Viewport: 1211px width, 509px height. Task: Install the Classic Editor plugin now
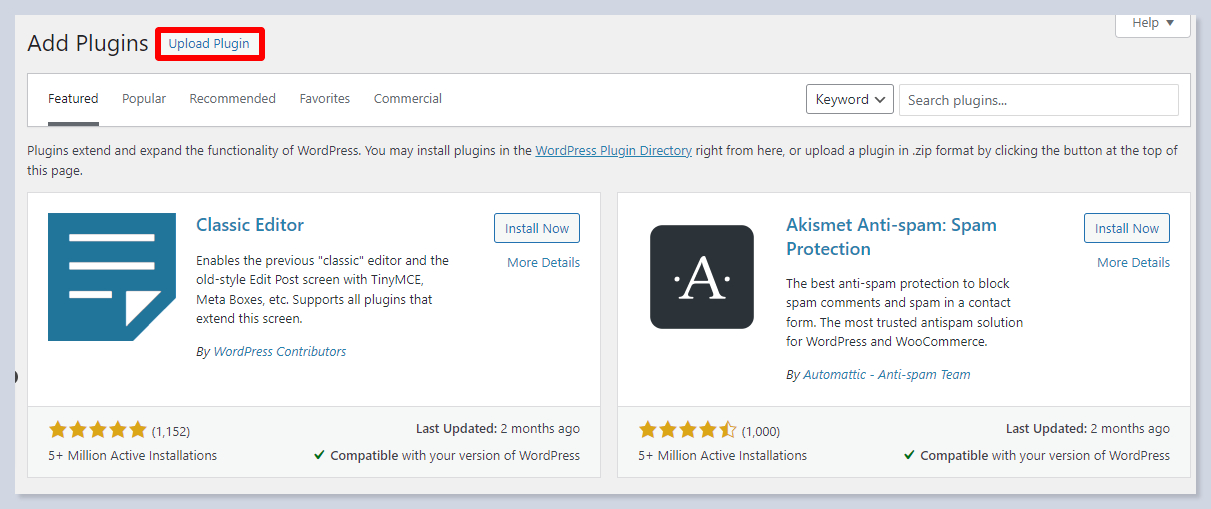(536, 228)
